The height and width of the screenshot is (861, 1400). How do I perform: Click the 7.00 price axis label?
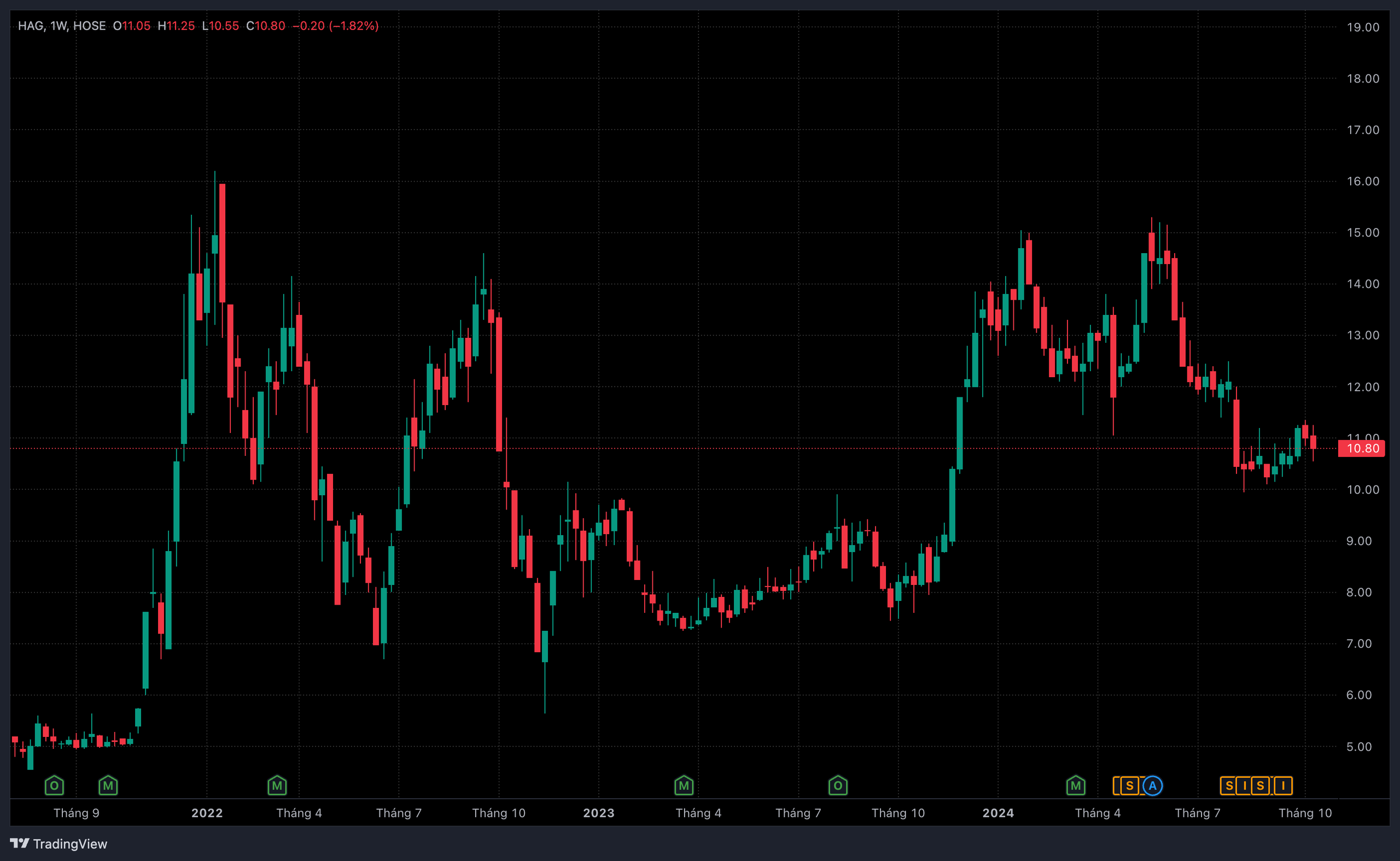1358,643
